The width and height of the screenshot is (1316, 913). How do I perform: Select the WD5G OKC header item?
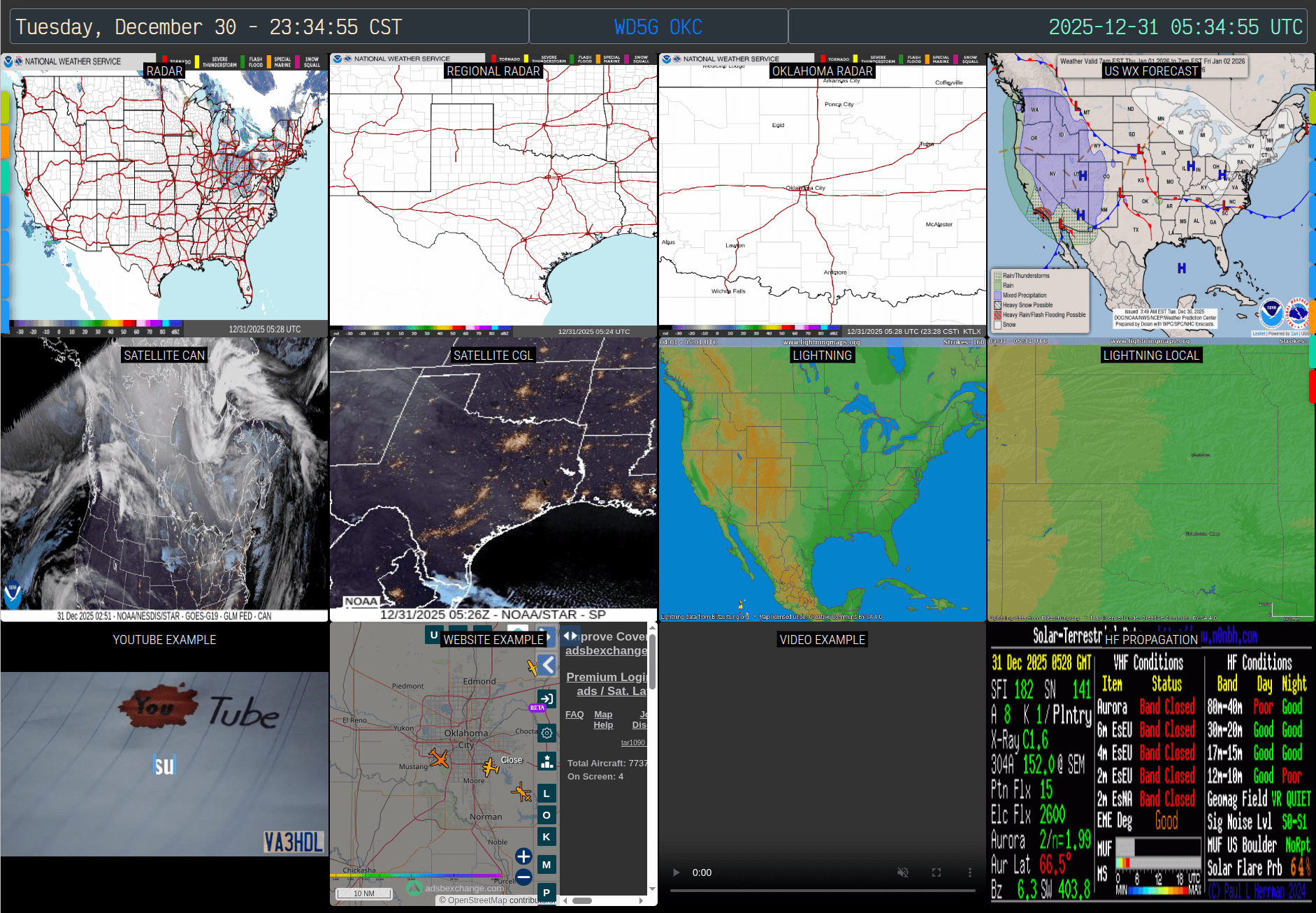click(x=658, y=27)
